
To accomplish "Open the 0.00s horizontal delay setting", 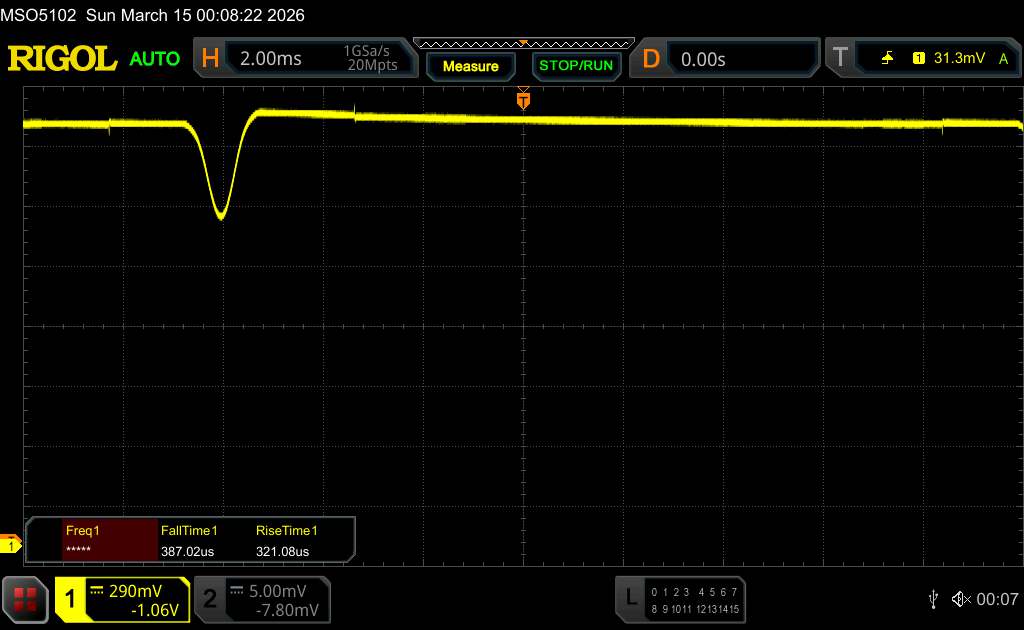I will click(x=703, y=59).
